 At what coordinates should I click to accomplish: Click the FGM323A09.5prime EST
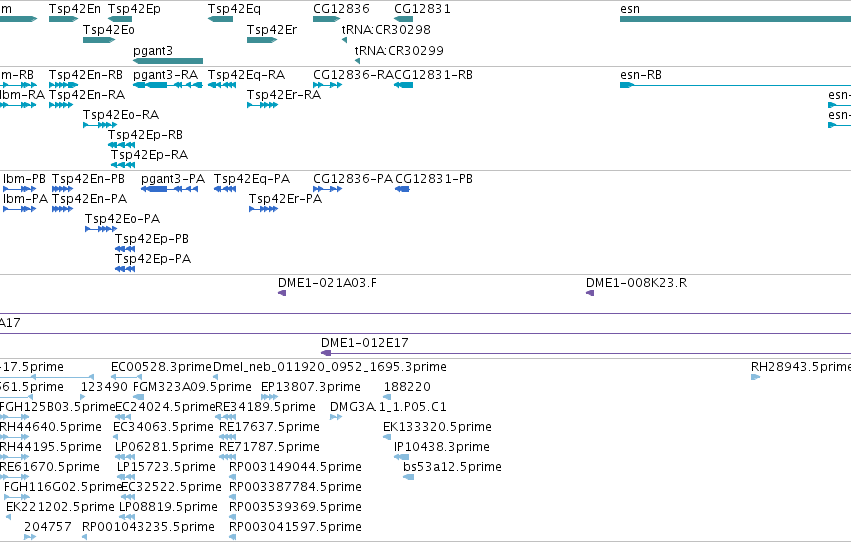pos(139,397)
